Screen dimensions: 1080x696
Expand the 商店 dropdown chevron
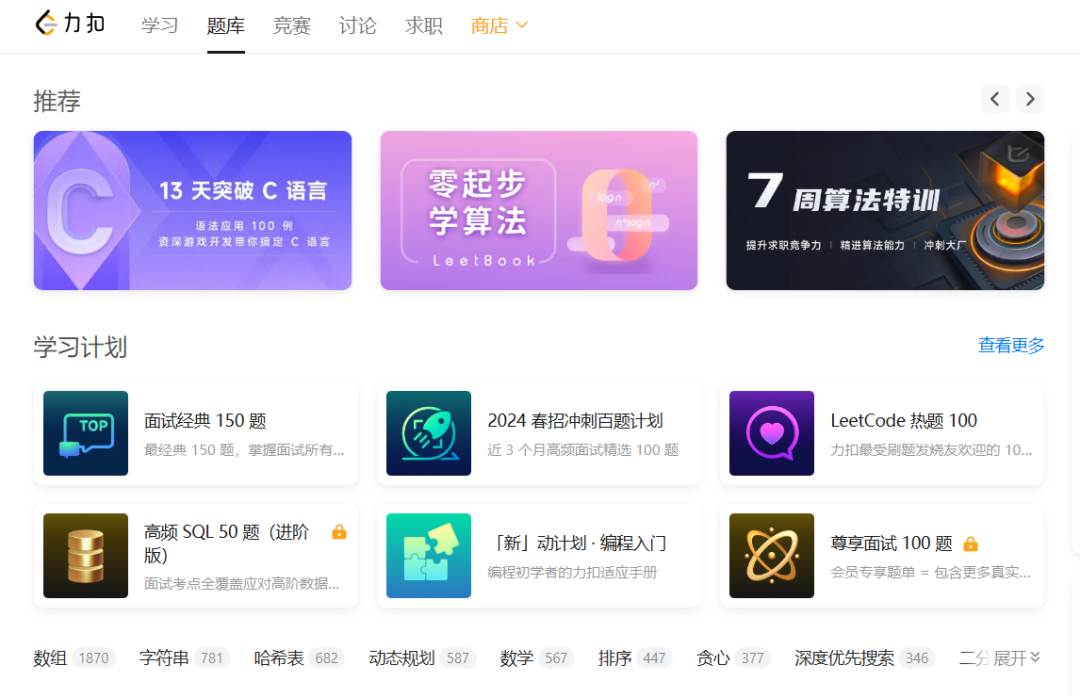pyautogui.click(x=522, y=25)
